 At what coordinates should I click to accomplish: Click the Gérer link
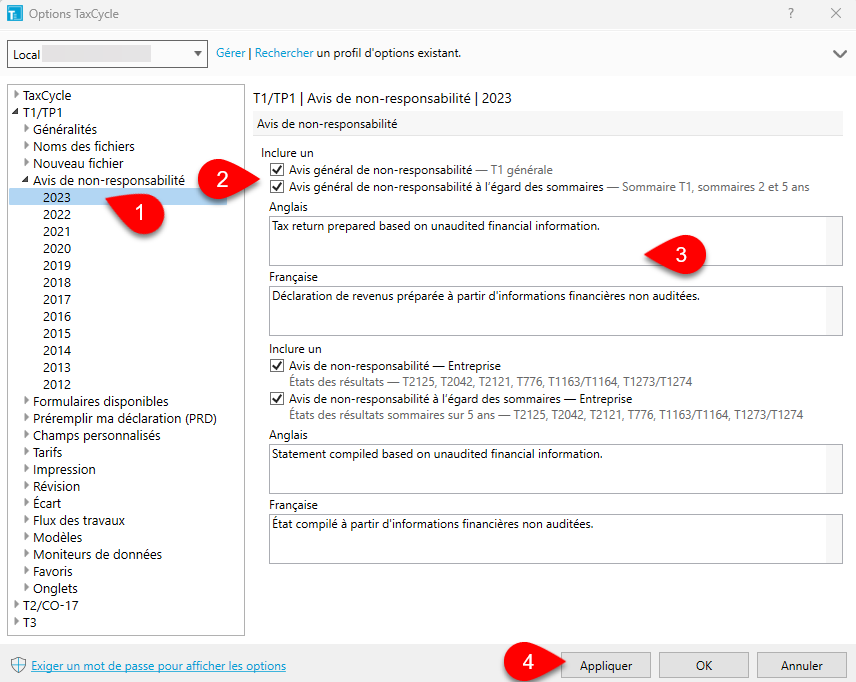[230, 53]
